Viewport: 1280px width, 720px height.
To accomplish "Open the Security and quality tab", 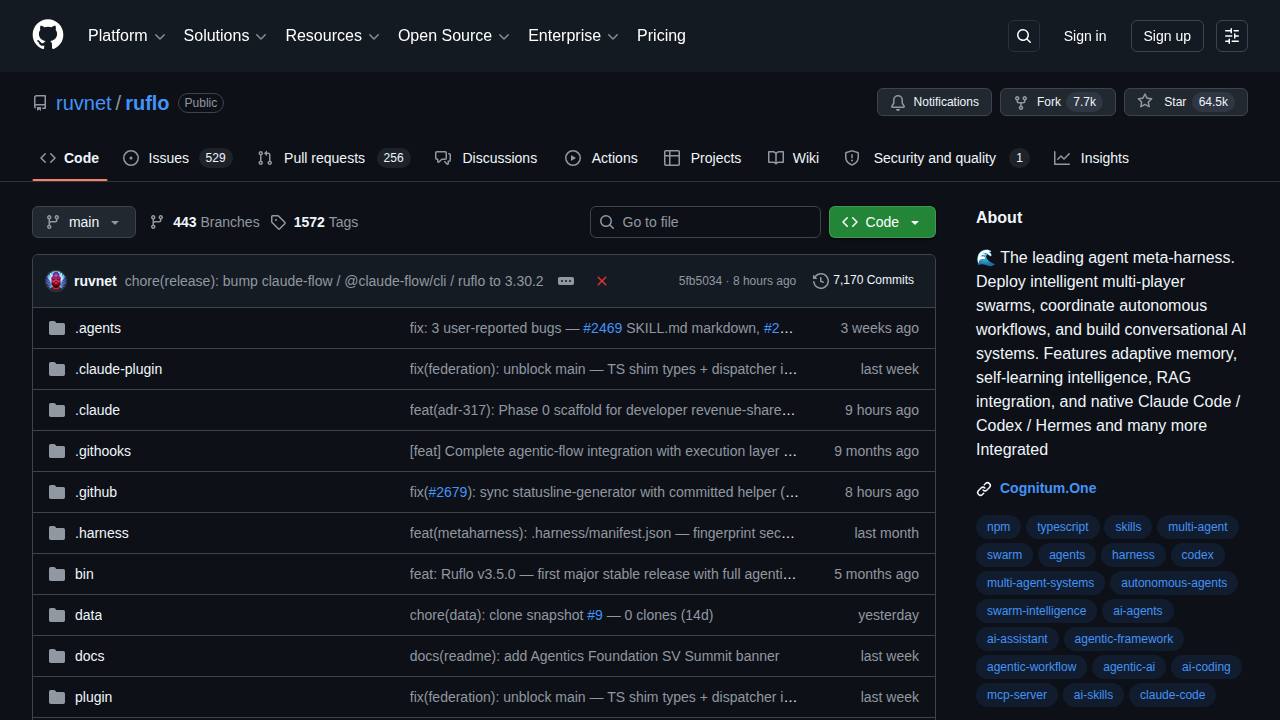I will (x=936, y=158).
